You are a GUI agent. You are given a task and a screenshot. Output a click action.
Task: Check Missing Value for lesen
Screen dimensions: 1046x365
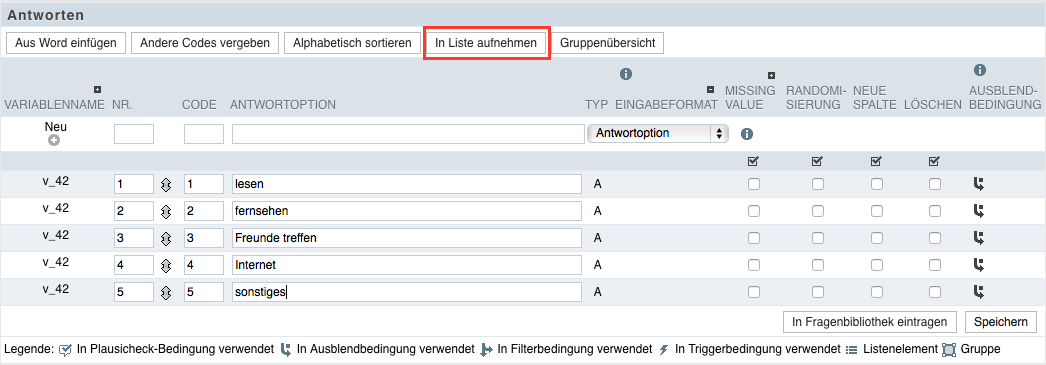(754, 184)
